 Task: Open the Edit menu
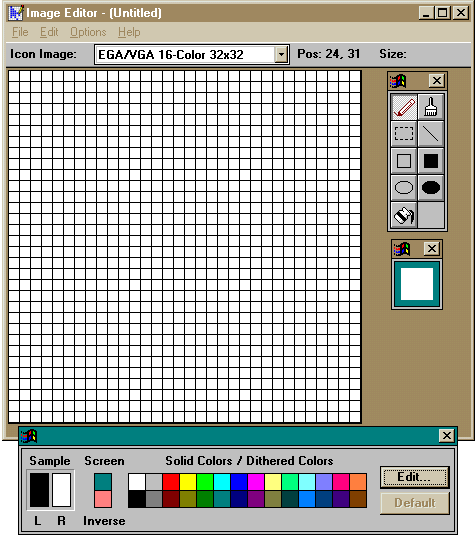49,32
